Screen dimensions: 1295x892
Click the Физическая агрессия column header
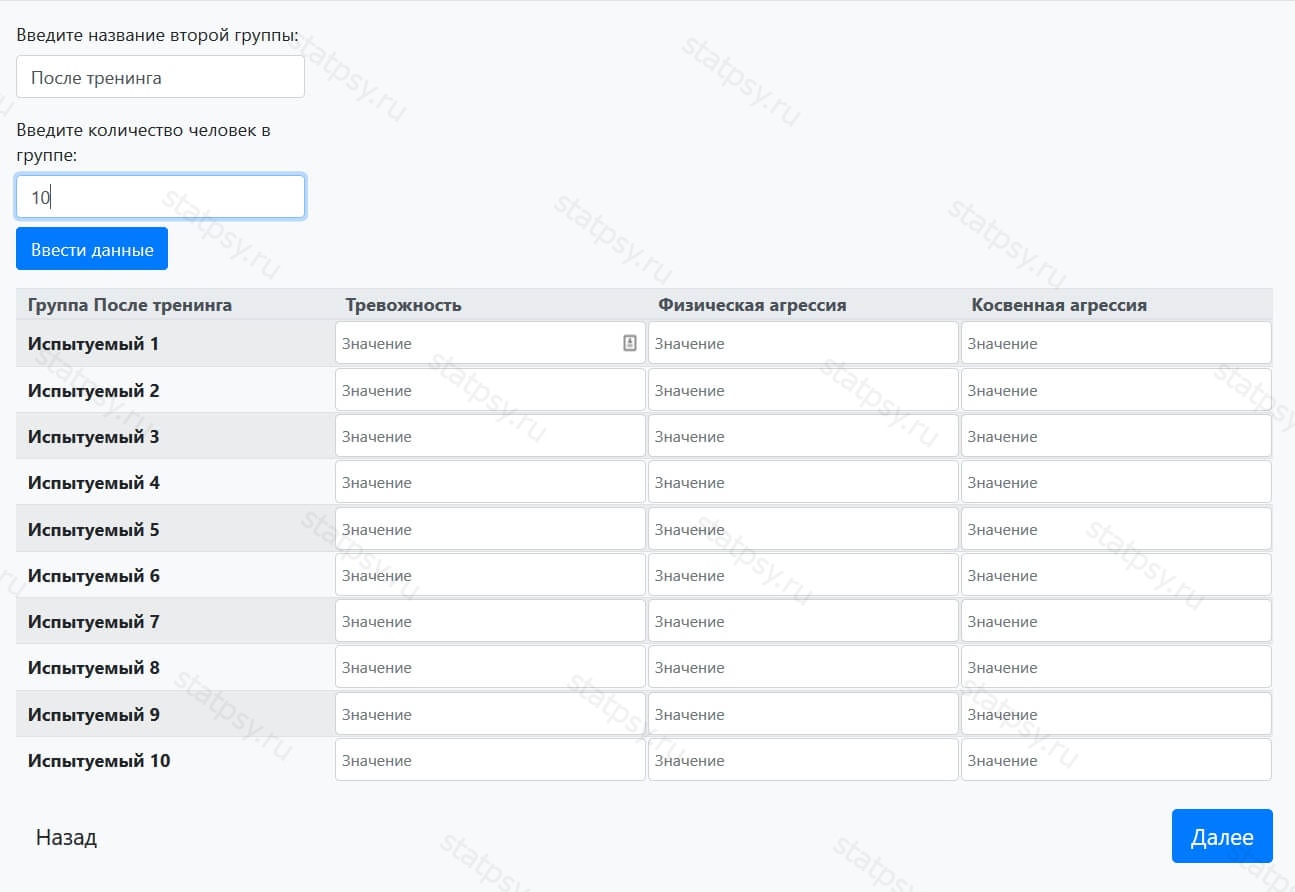(x=752, y=305)
